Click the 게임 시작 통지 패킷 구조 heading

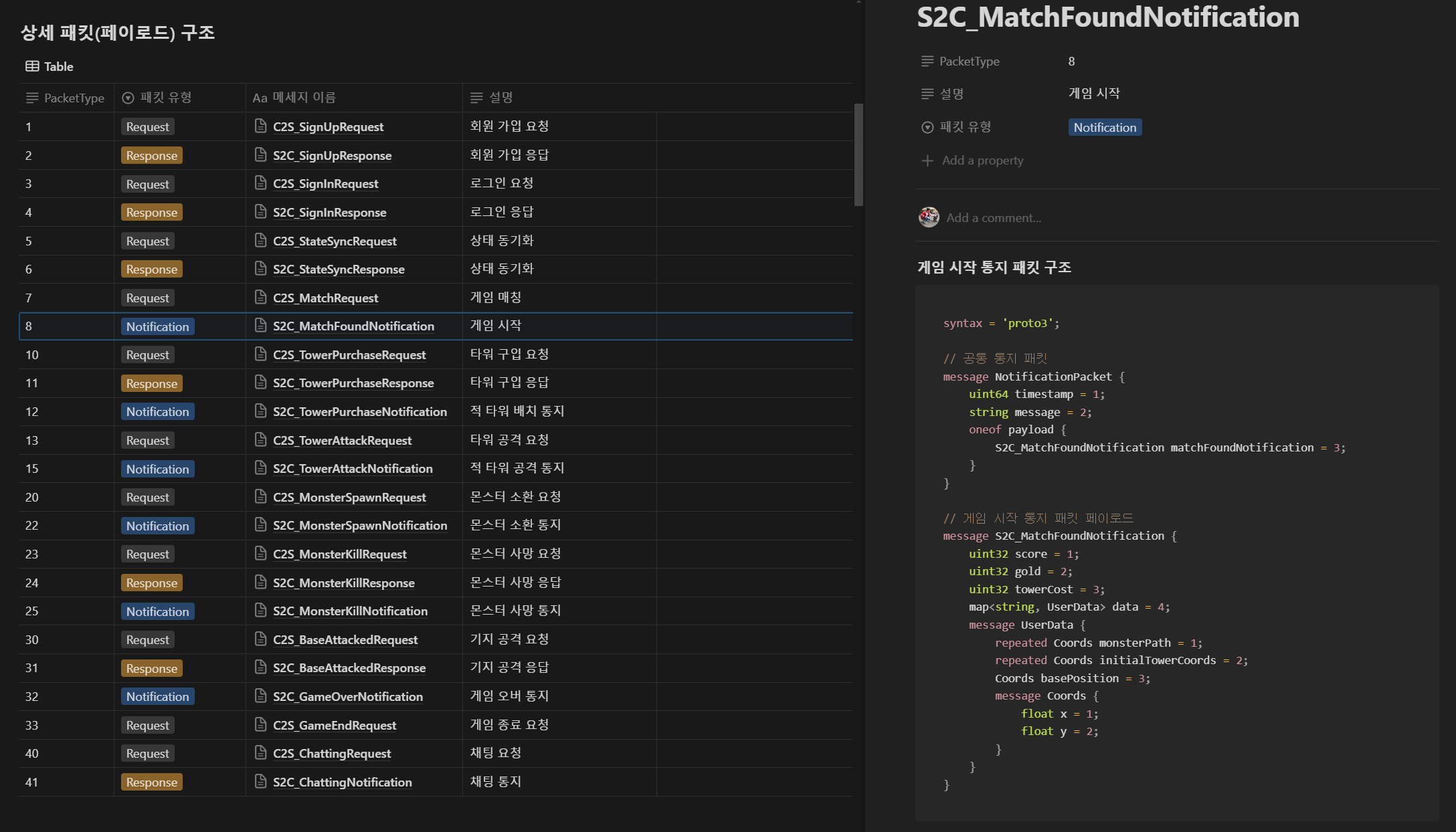994,267
